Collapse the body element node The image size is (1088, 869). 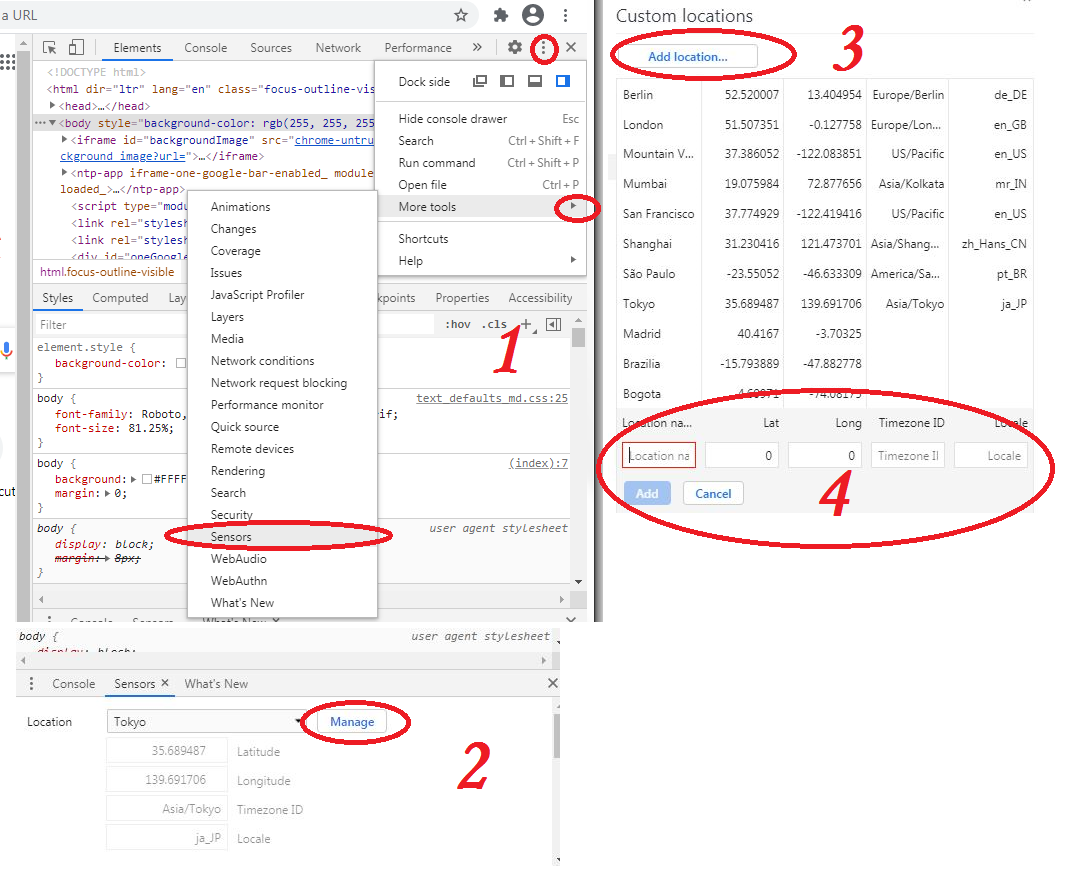pyautogui.click(x=52, y=123)
